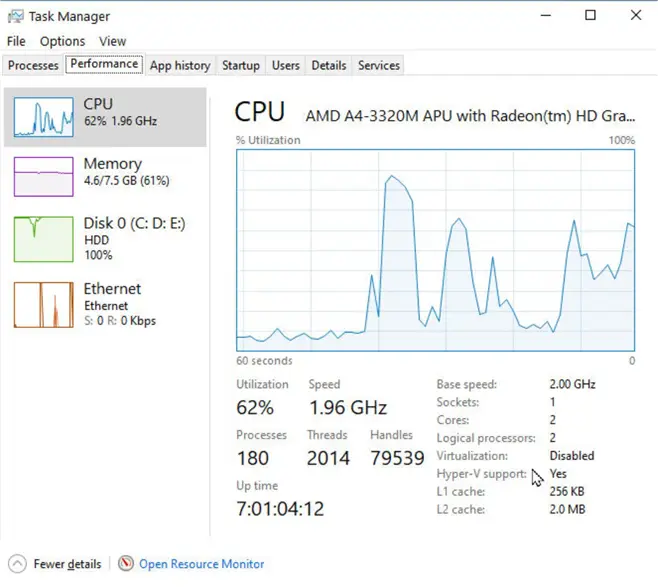The image size is (658, 587).
Task: Minimize the Task Manager window
Action: pyautogui.click(x=546, y=16)
